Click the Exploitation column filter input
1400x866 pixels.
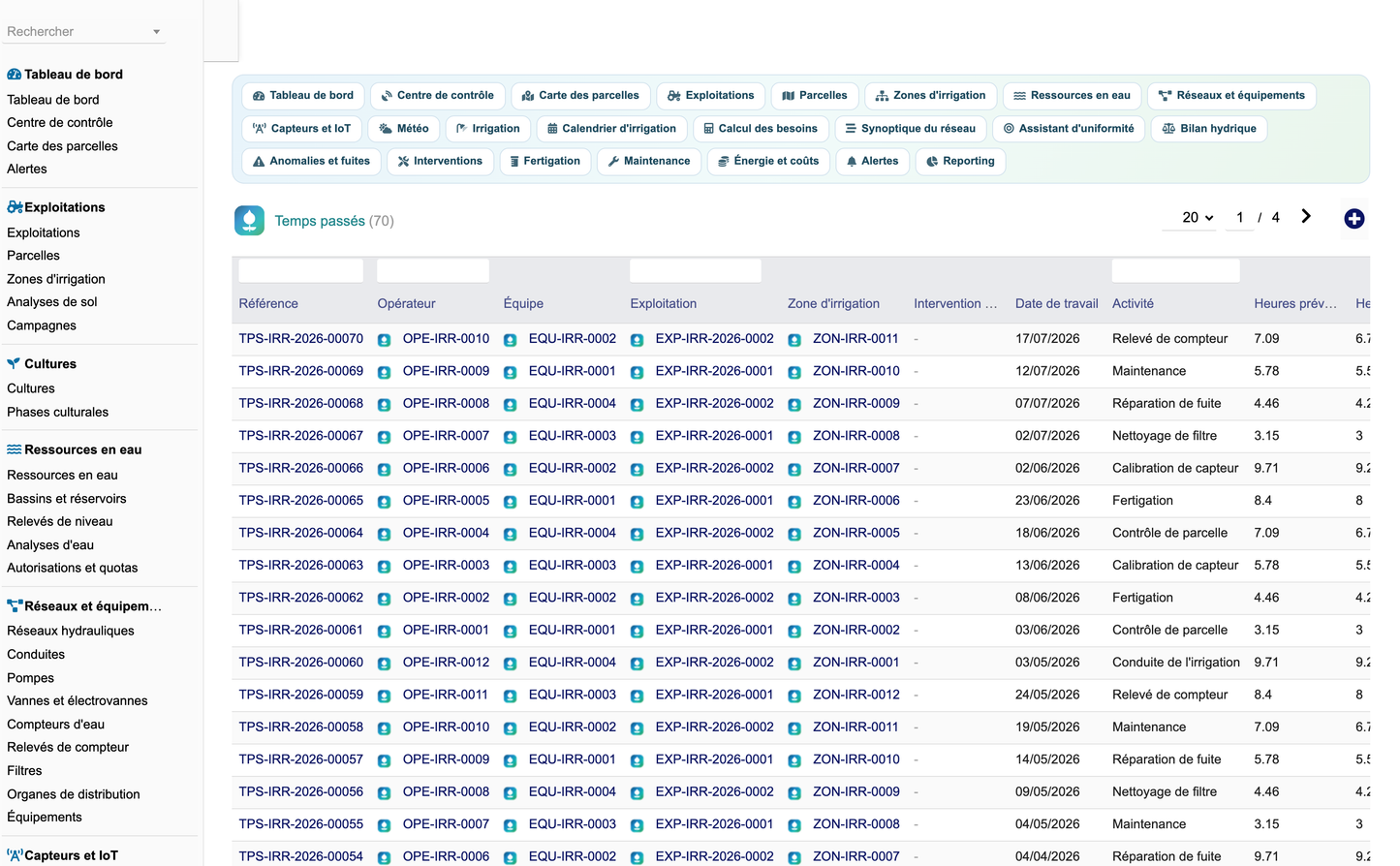(696, 270)
